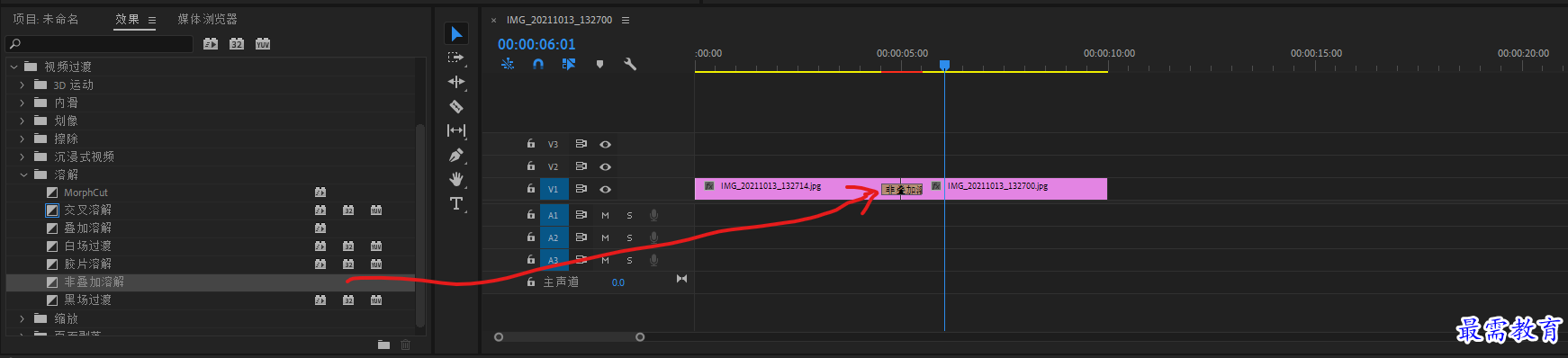The image size is (1568, 358).
Task: Select the Ripple Edit tool
Action: [456, 82]
